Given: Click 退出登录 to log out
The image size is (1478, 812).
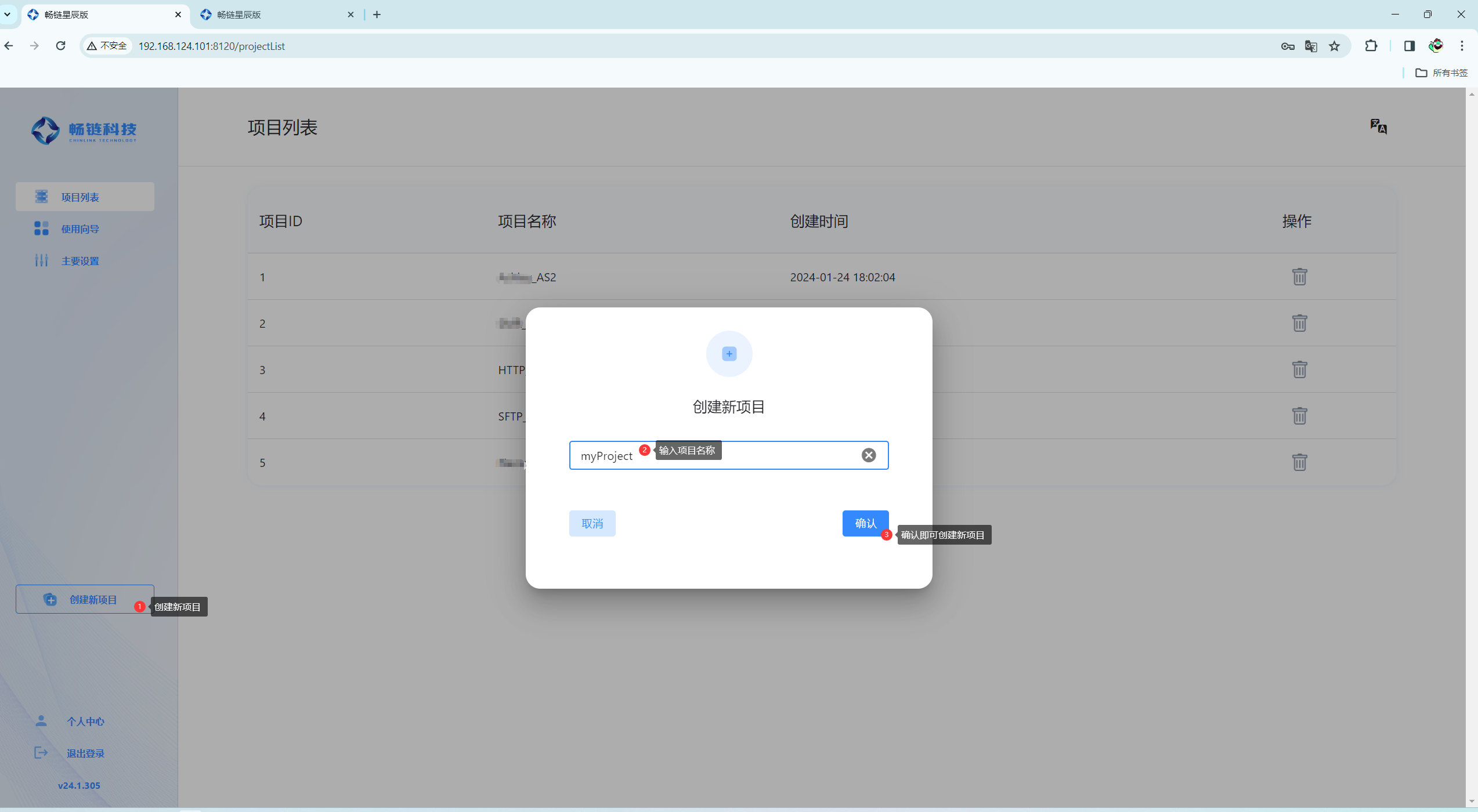Looking at the screenshot, I should click(85, 753).
